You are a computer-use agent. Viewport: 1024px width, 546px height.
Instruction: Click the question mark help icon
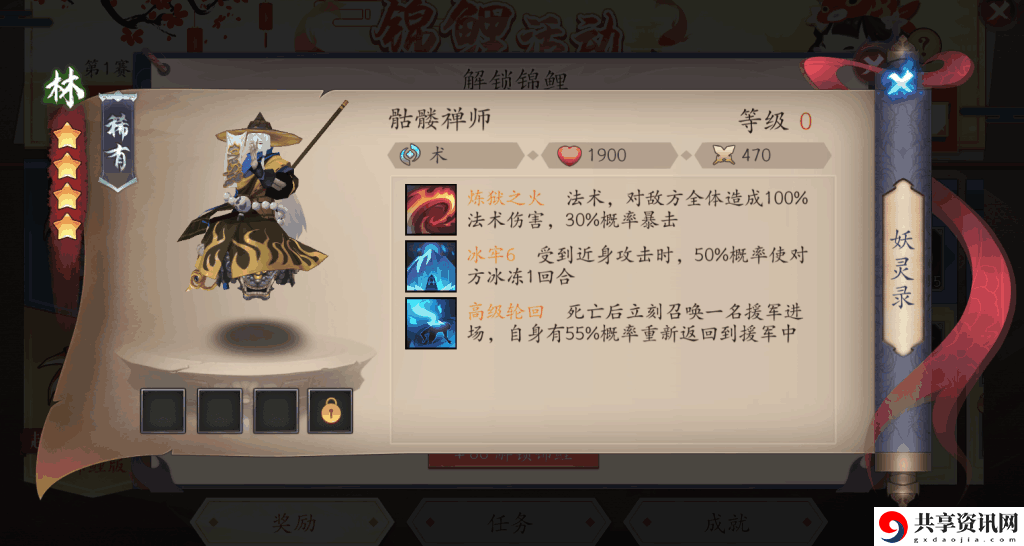pos(923,46)
